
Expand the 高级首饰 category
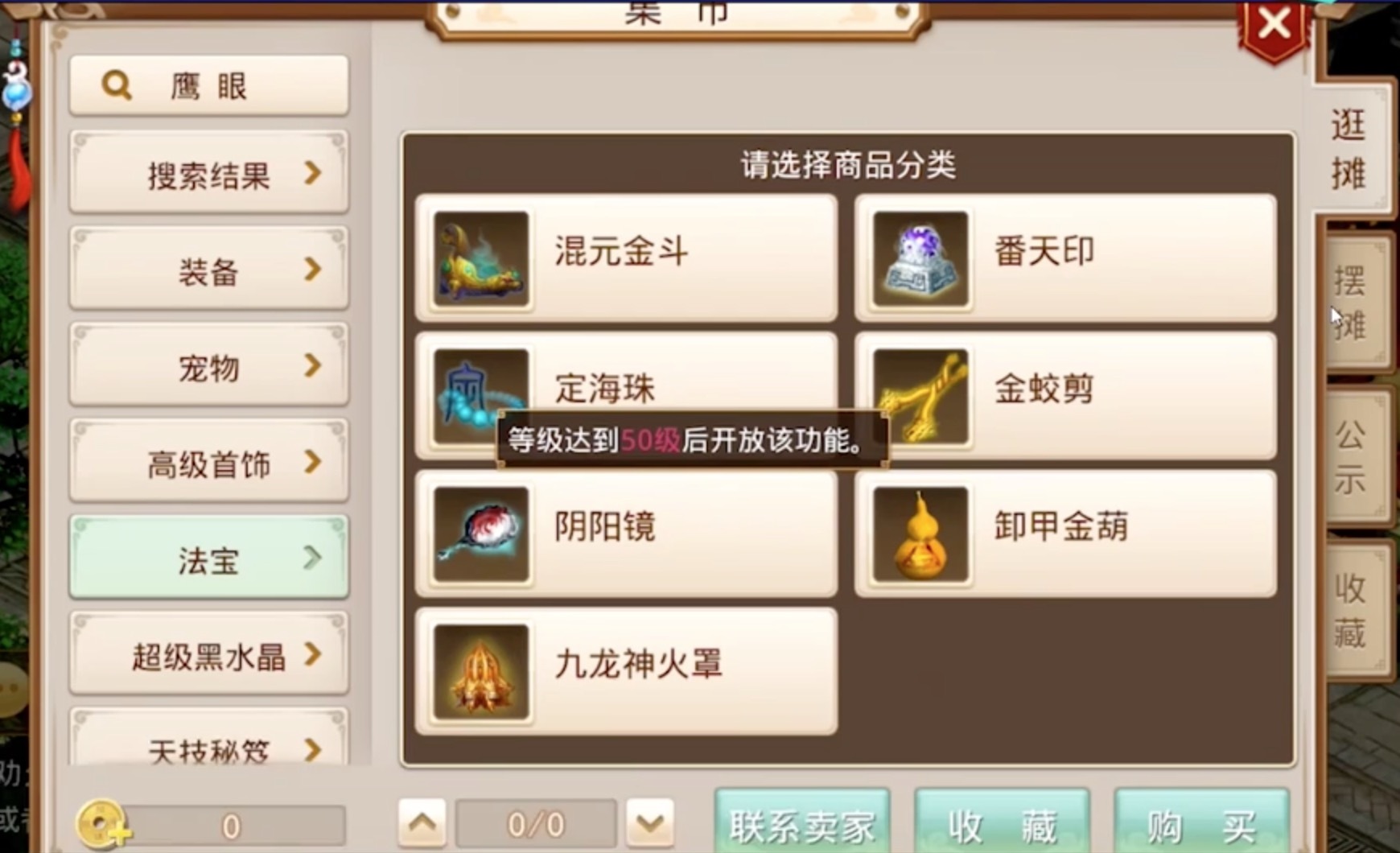pyautogui.click(x=209, y=461)
